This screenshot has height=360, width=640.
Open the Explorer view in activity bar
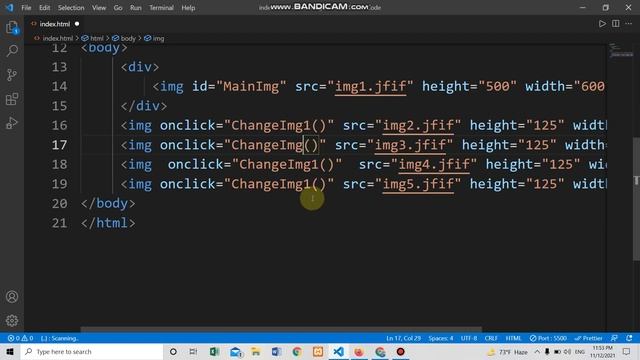[12, 28]
